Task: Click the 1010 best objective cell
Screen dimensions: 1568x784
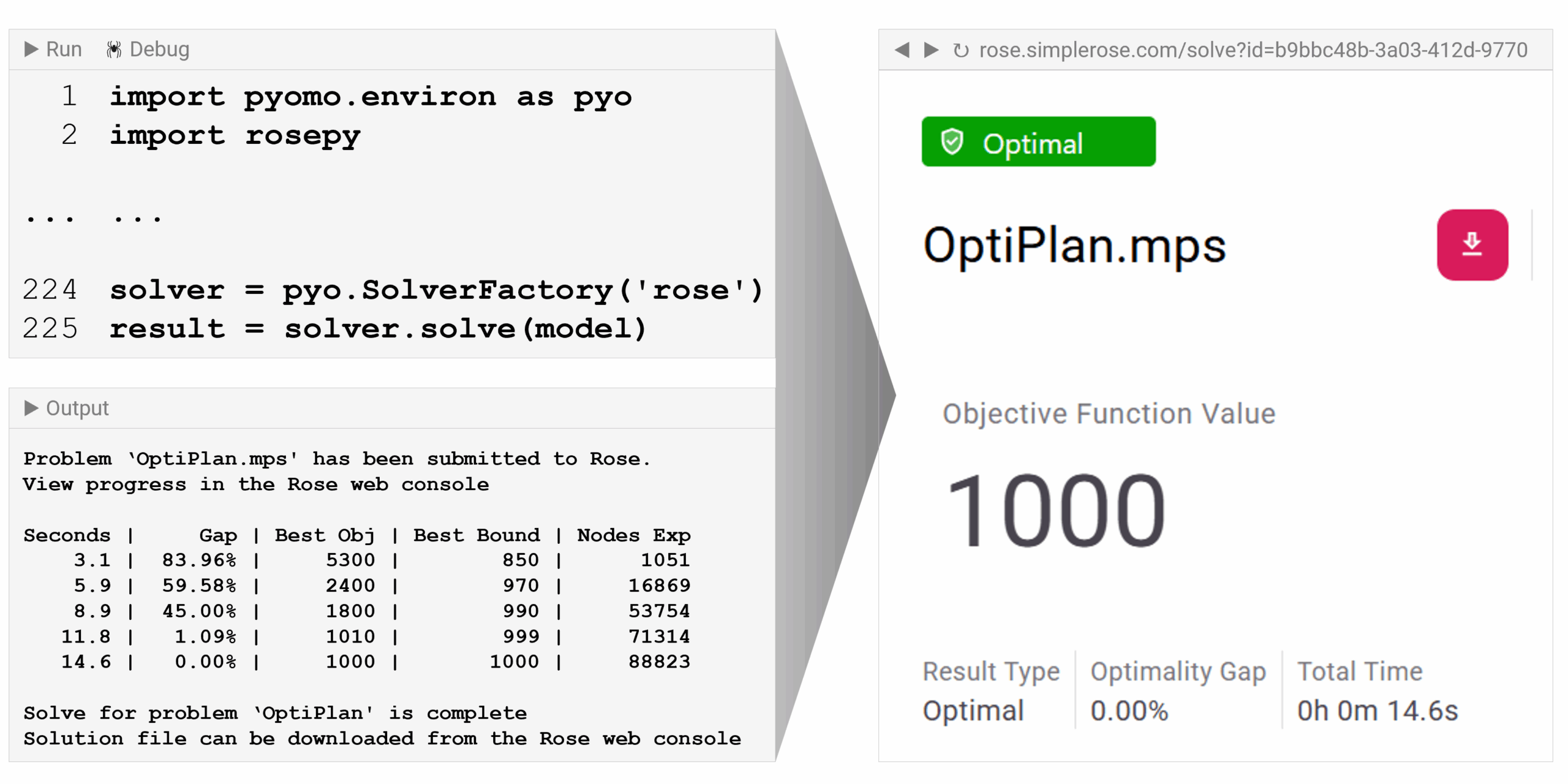Action: [350, 636]
